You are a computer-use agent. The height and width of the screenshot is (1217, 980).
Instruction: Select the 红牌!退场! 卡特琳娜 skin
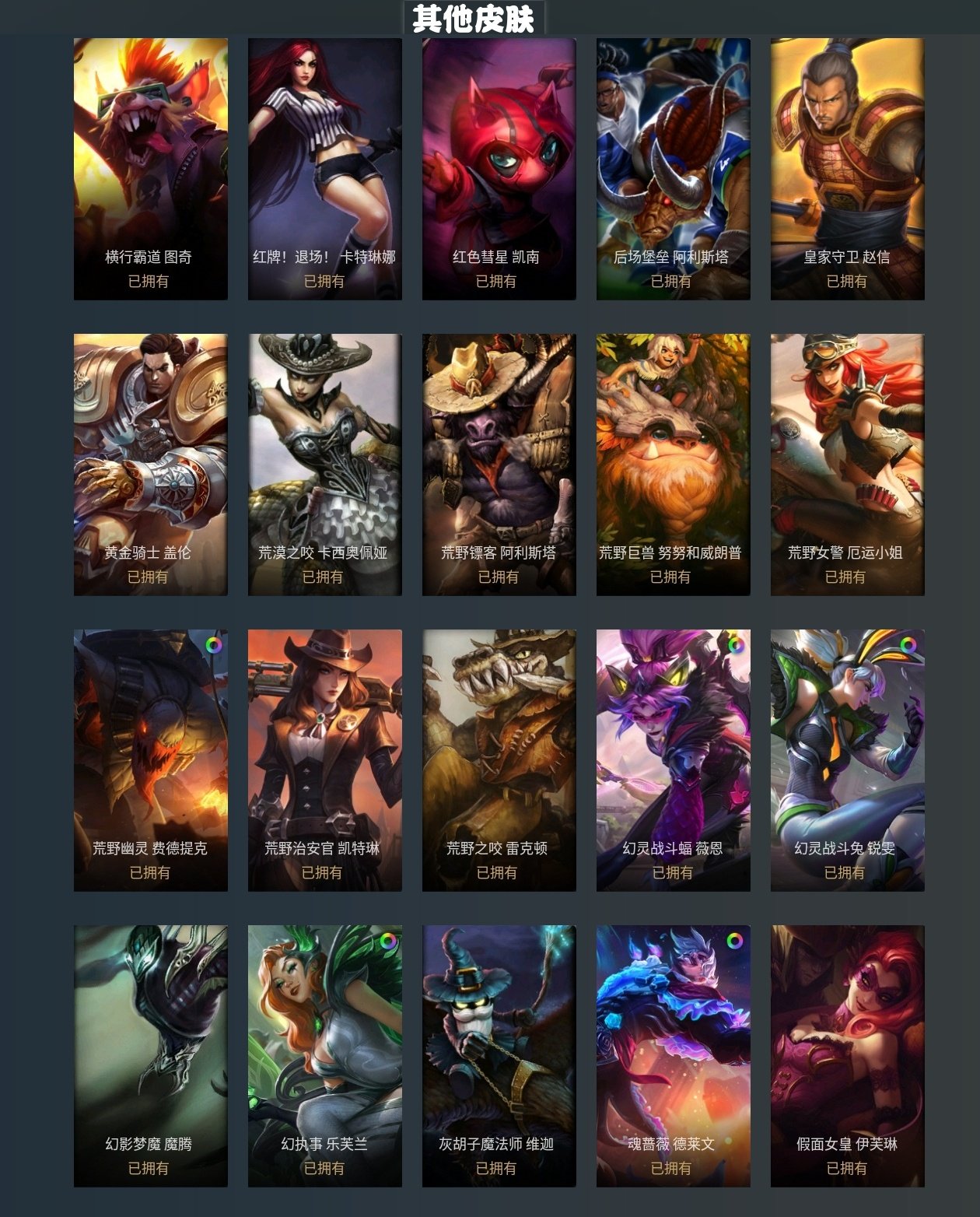(x=325, y=169)
